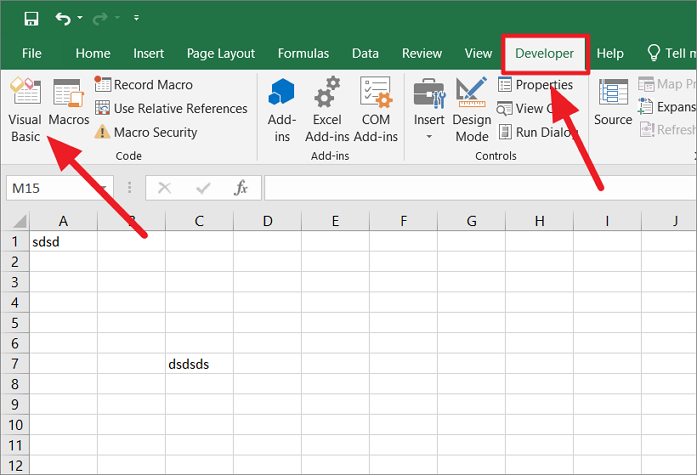The image size is (697, 475).
Task: Switch to the View tab
Action: pyautogui.click(x=478, y=54)
